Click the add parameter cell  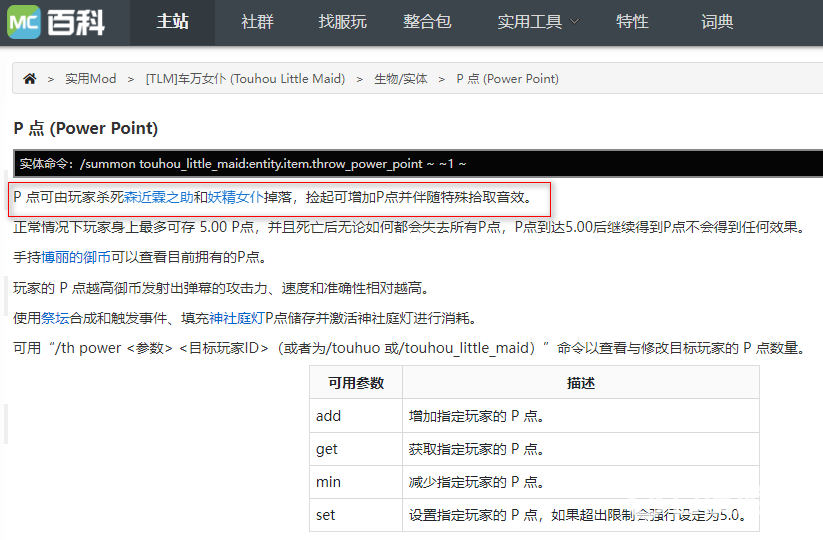pos(356,416)
